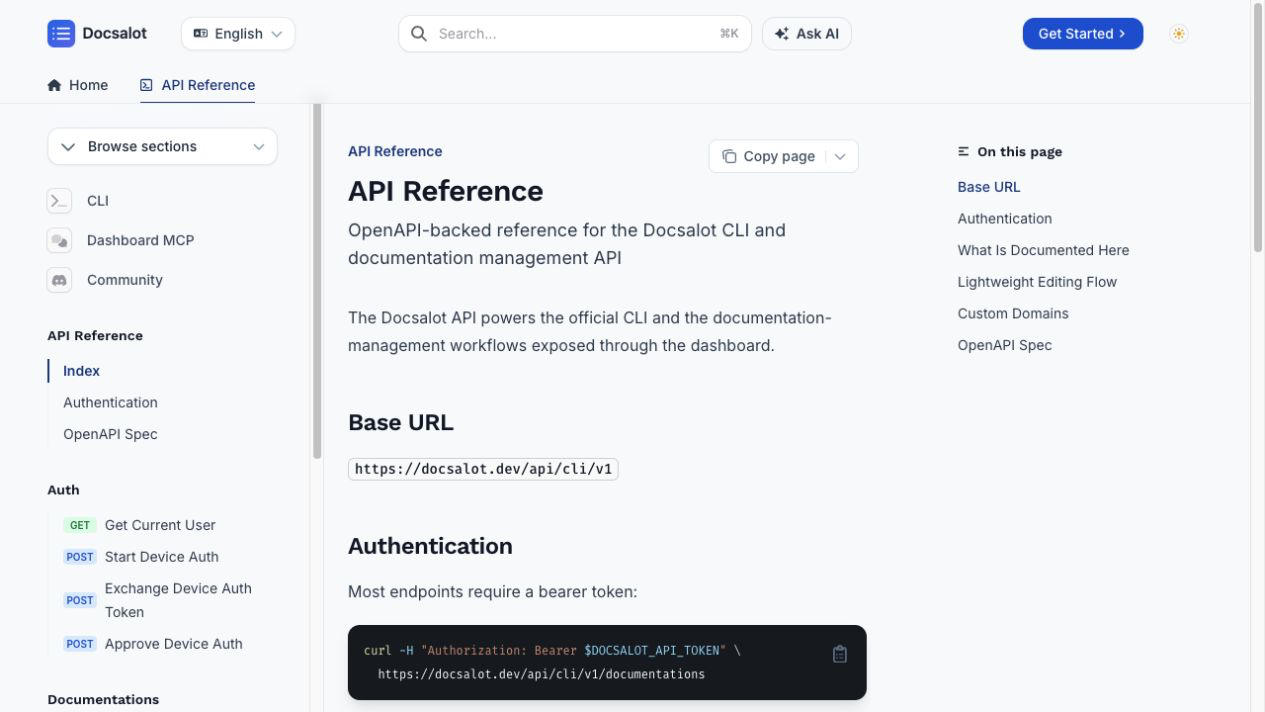The height and width of the screenshot is (712, 1265).
Task: Click the base URL code text
Action: [483, 469]
